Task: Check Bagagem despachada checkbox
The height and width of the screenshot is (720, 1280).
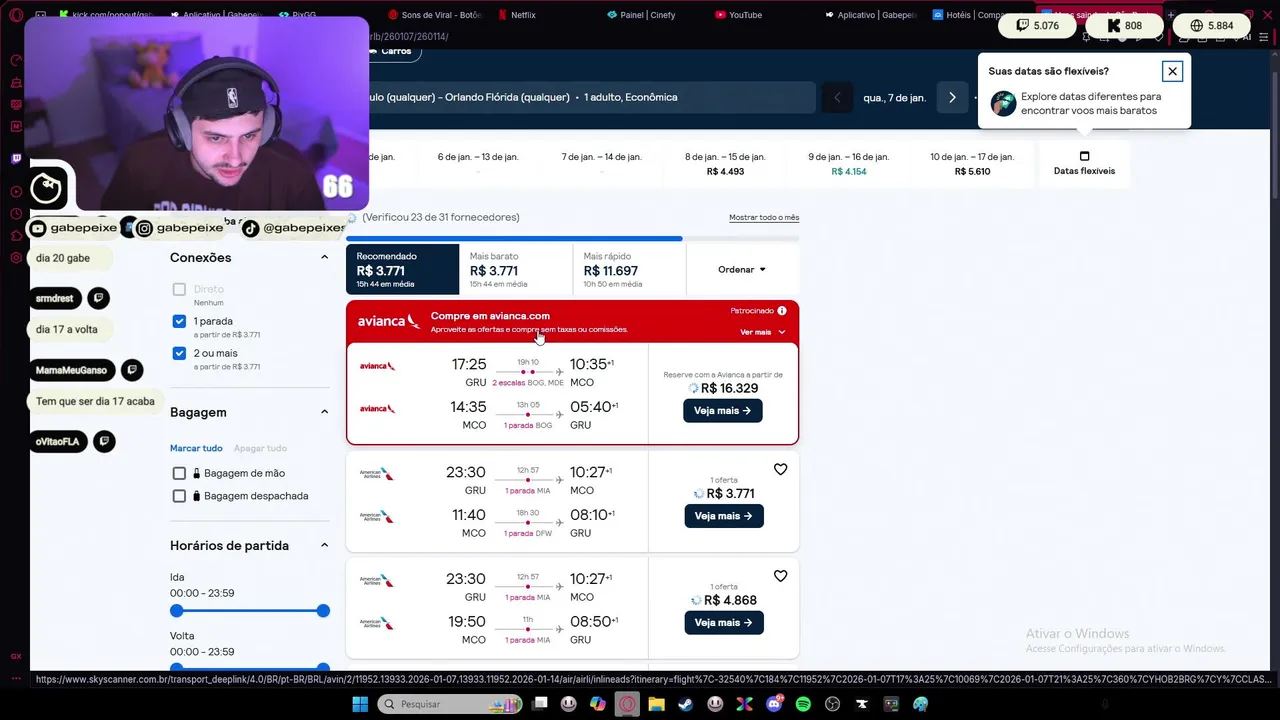Action: pyautogui.click(x=179, y=496)
